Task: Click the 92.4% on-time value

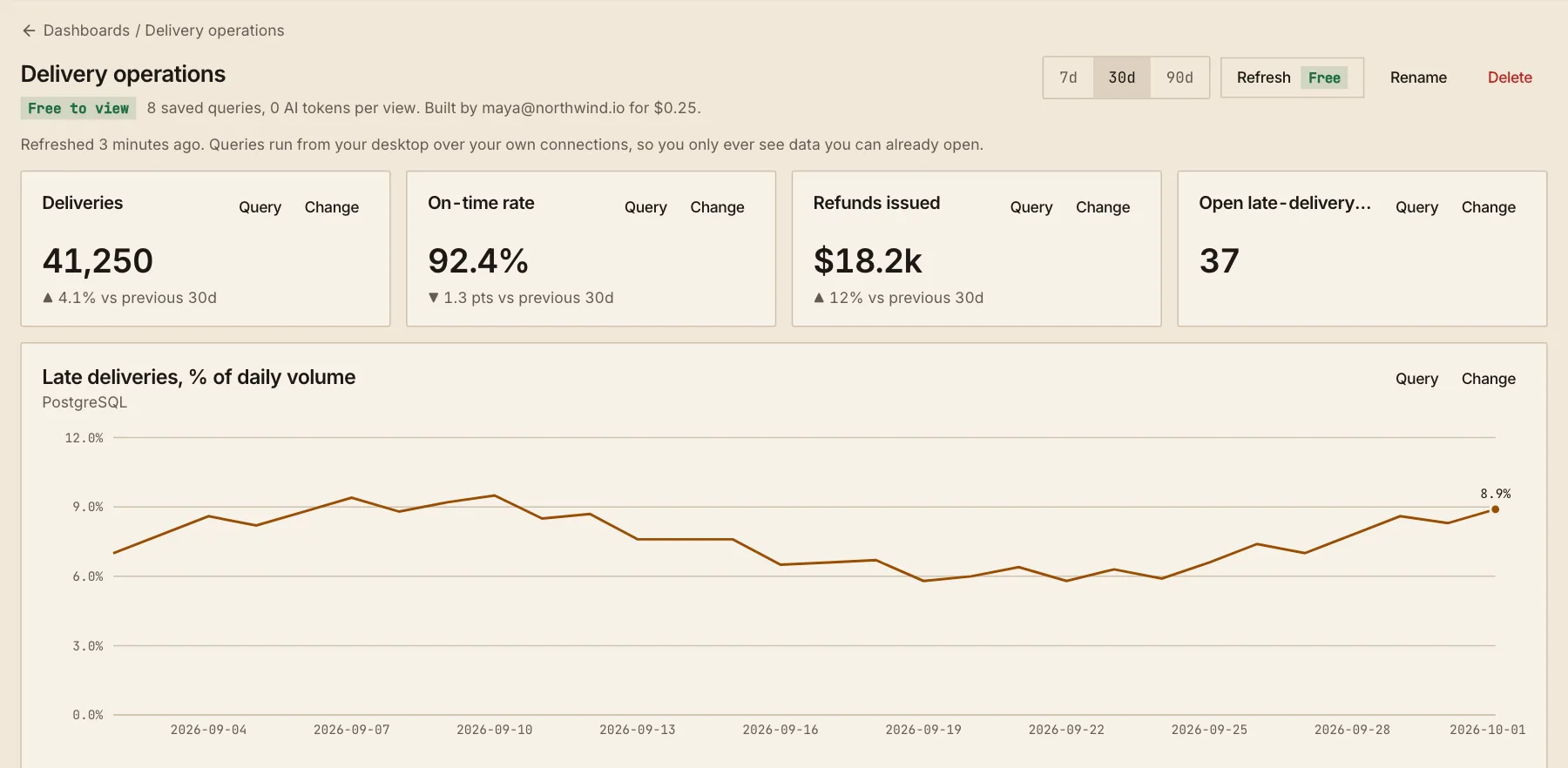Action: 478,261
